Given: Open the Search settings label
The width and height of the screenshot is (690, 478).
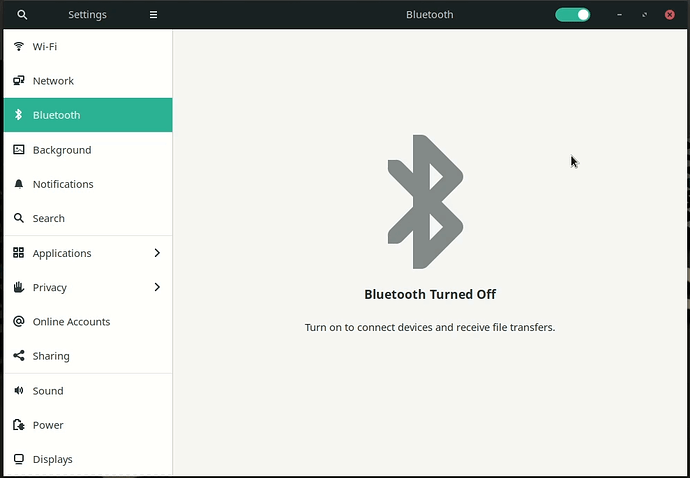Looking at the screenshot, I should coord(48,218).
